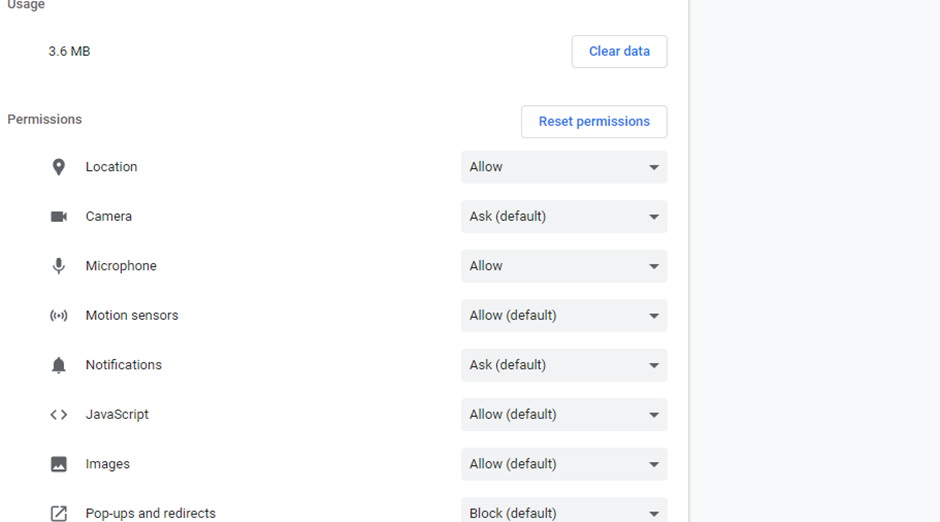940x522 pixels.
Task: Click the Microphone icon
Action: [x=59, y=266]
